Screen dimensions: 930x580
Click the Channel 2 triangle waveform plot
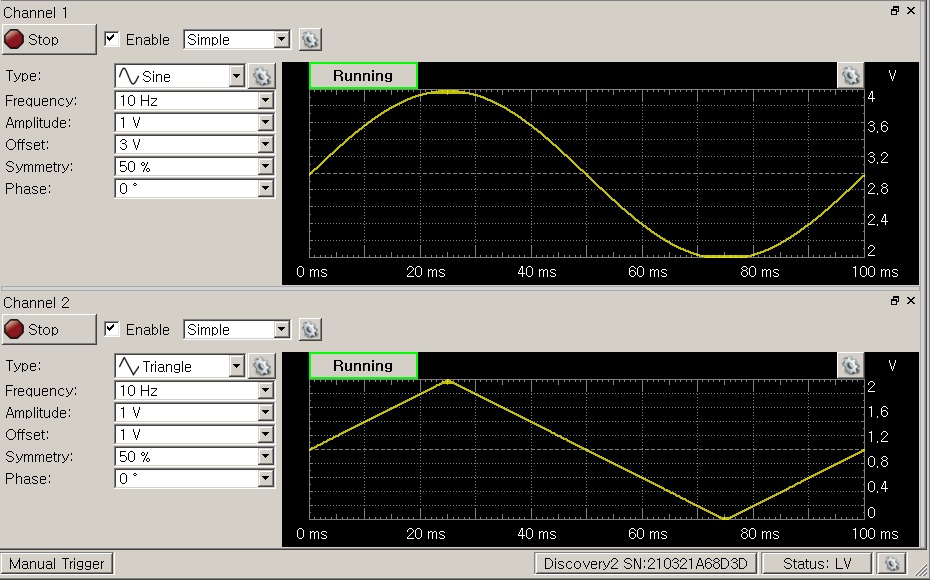pos(587,450)
